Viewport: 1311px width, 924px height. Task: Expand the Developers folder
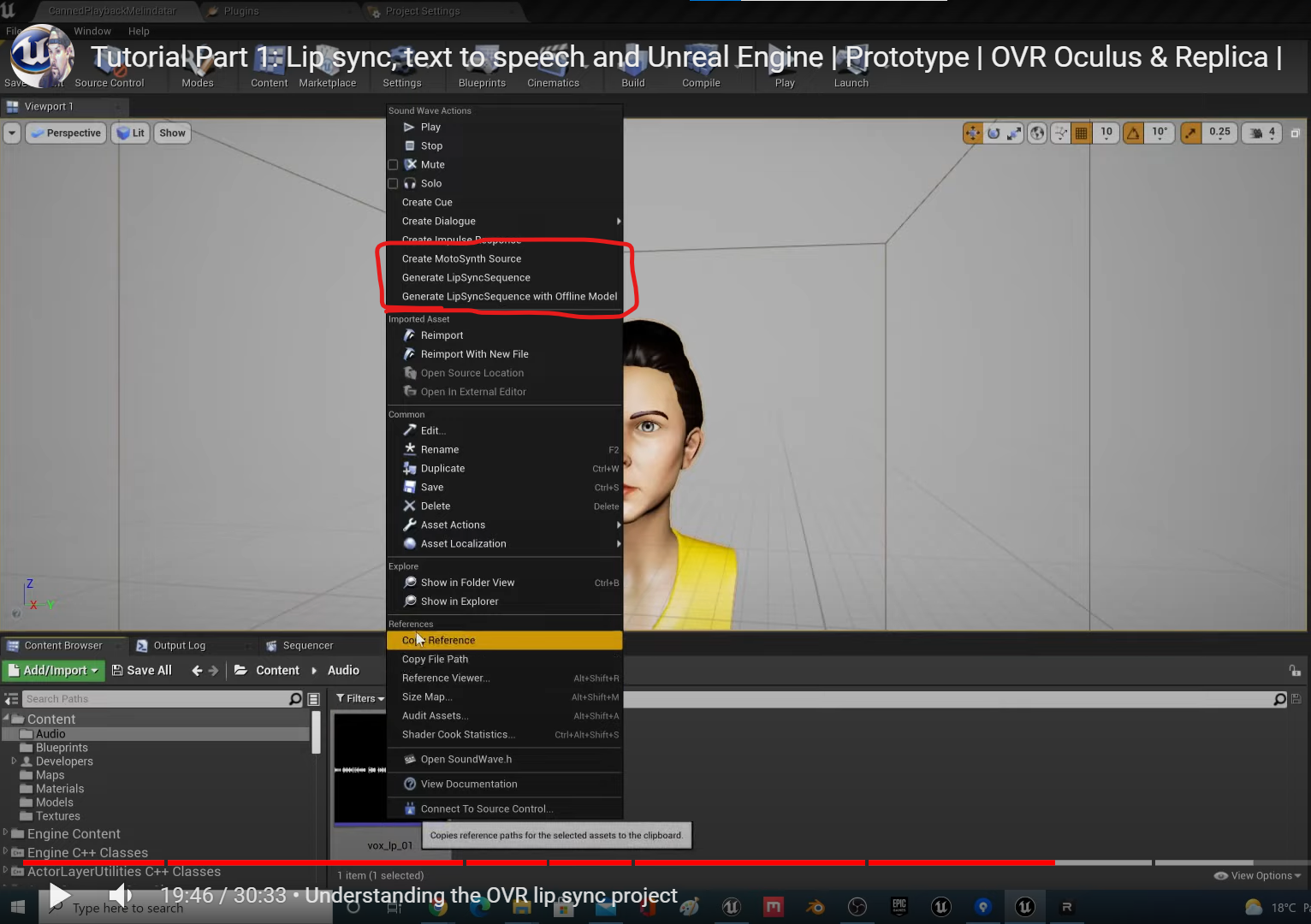point(14,761)
